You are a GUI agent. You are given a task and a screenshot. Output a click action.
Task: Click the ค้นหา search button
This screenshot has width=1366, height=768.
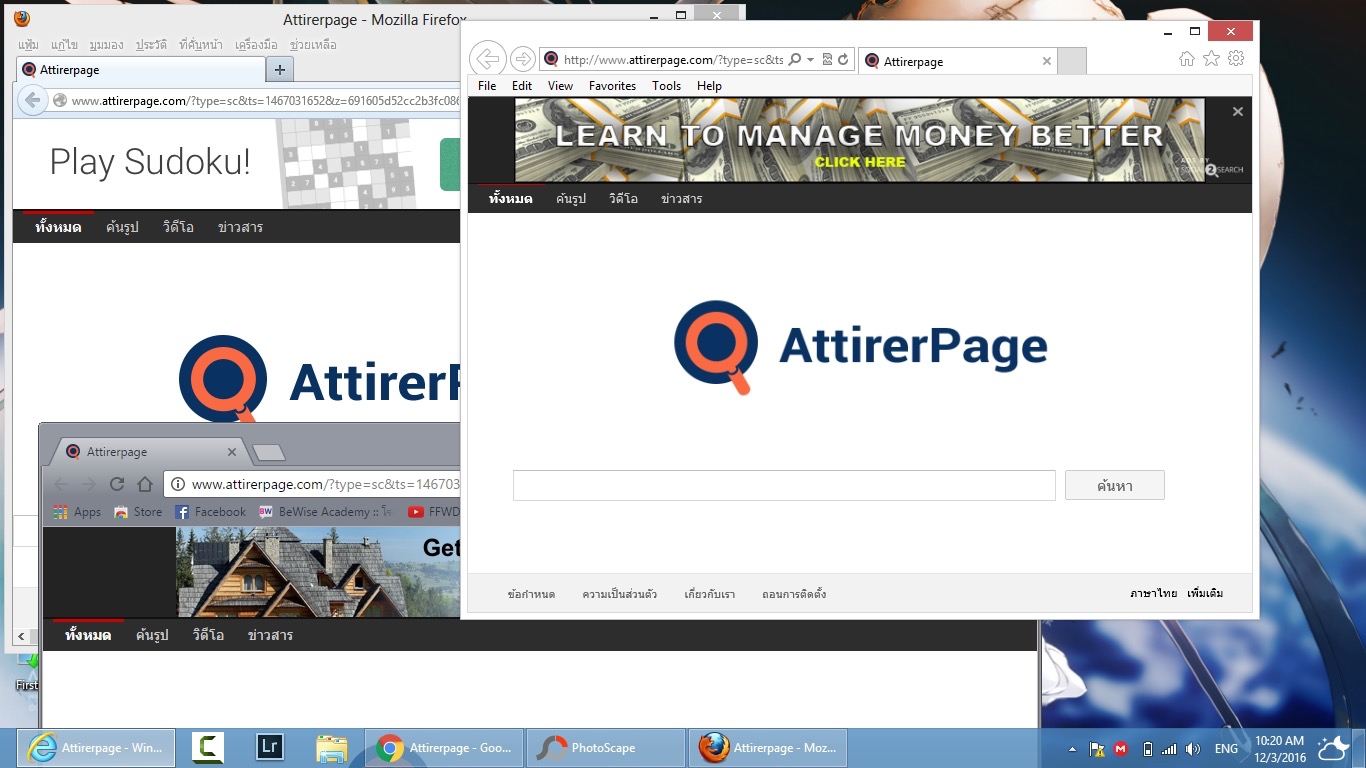(1114, 485)
